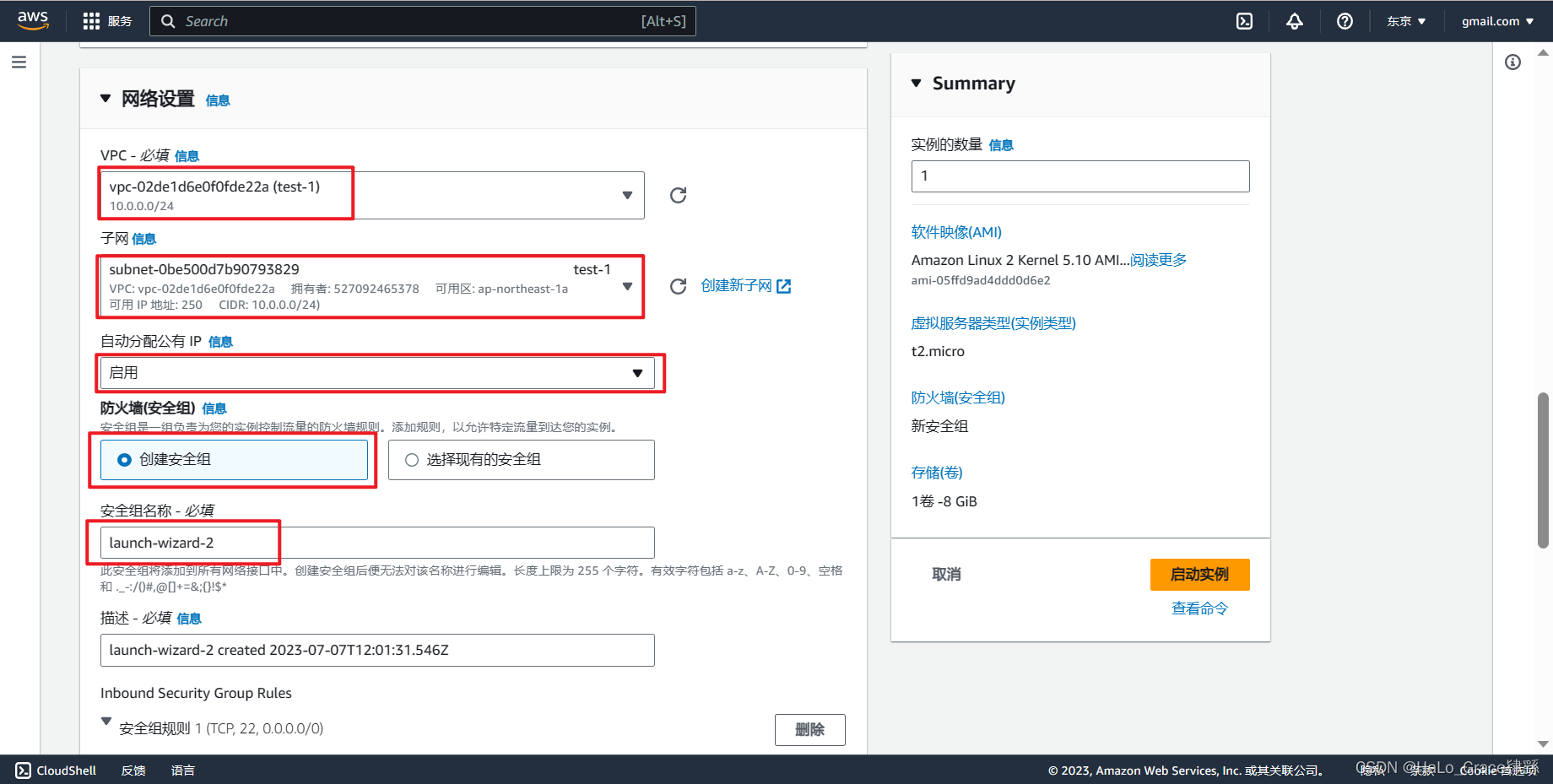Image resolution: width=1553 pixels, height=784 pixels.
Task: Click 信息 link beside 防火墙(安全组)
Action: (214, 408)
